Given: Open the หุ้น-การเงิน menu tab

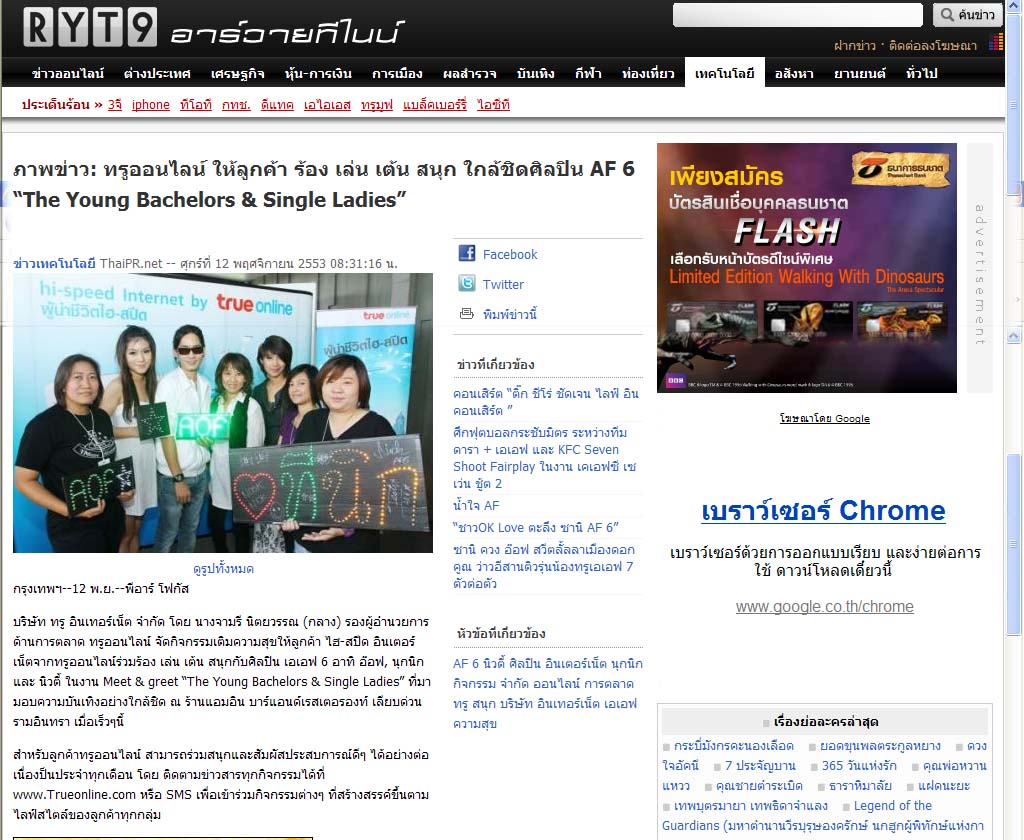Looking at the screenshot, I should point(318,73).
